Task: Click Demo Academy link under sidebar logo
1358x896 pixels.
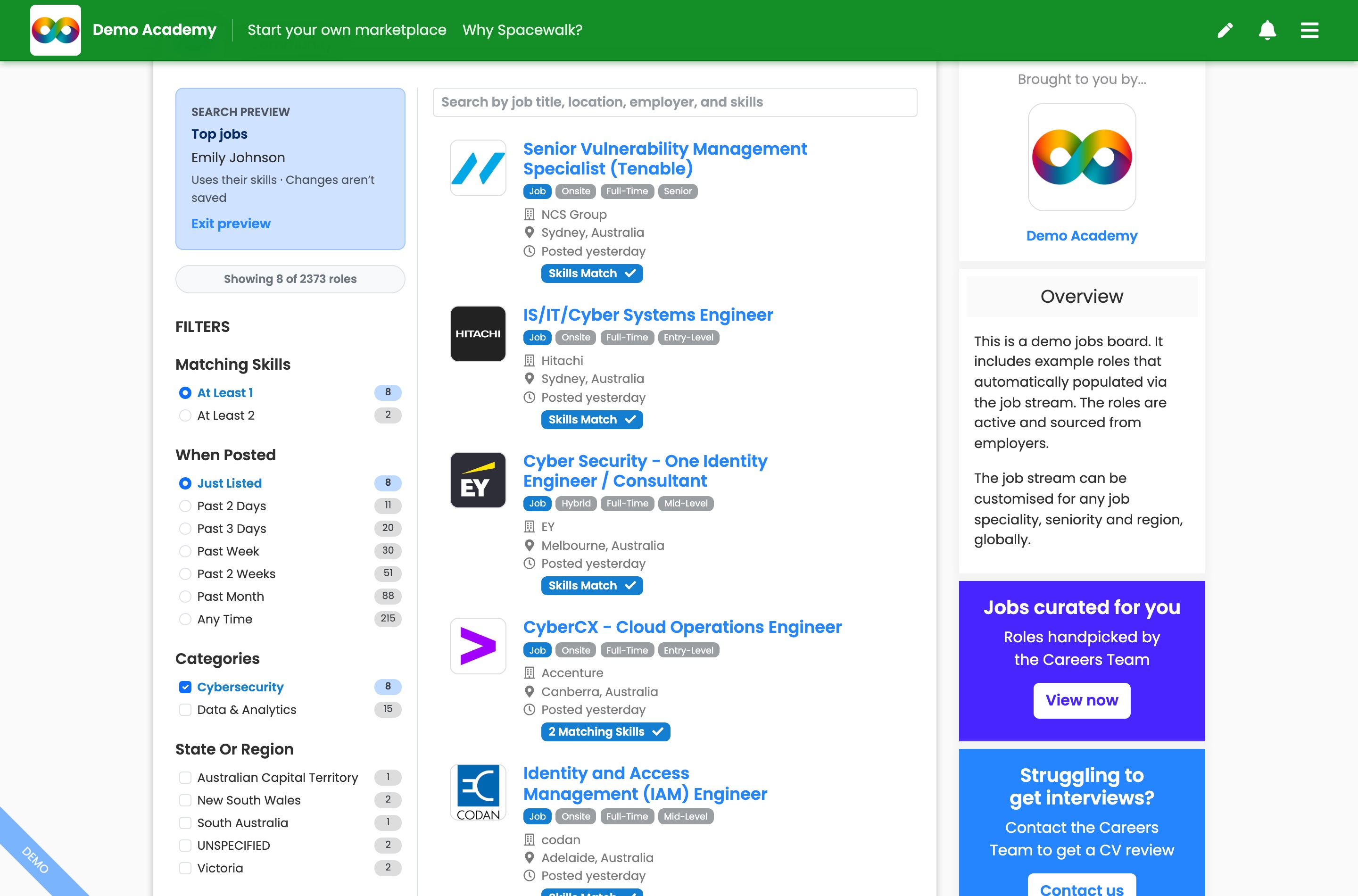Action: (x=1082, y=235)
